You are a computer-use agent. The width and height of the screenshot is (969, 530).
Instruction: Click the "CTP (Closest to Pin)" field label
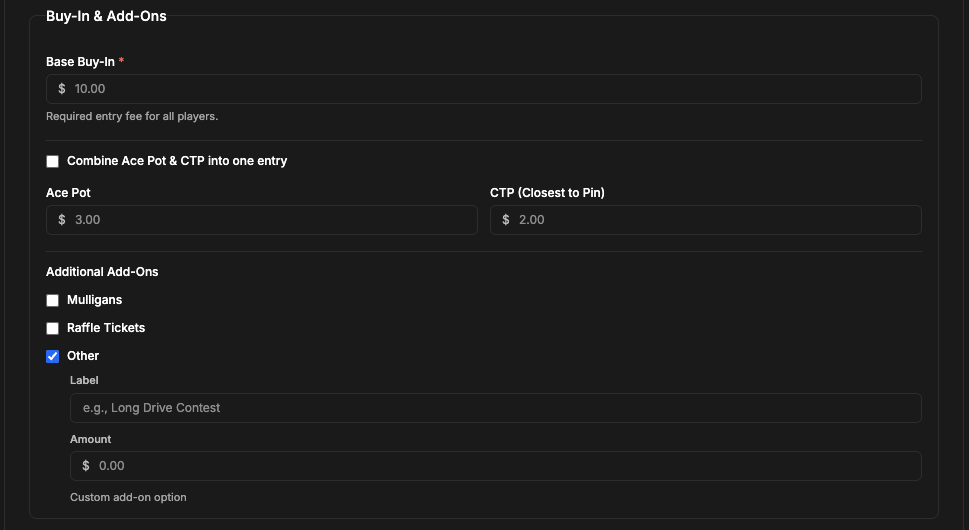pos(547,192)
